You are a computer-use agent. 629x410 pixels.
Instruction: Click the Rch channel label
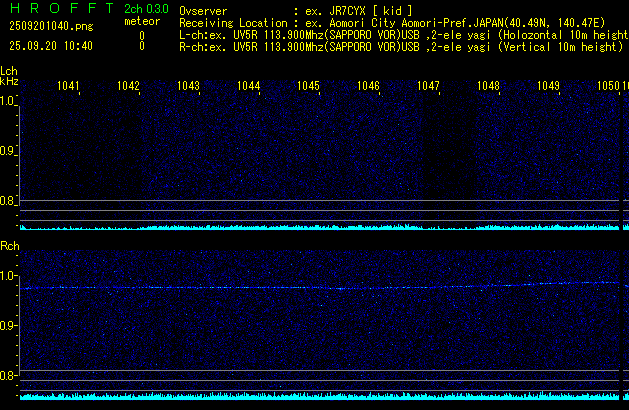pyautogui.click(x=9, y=245)
